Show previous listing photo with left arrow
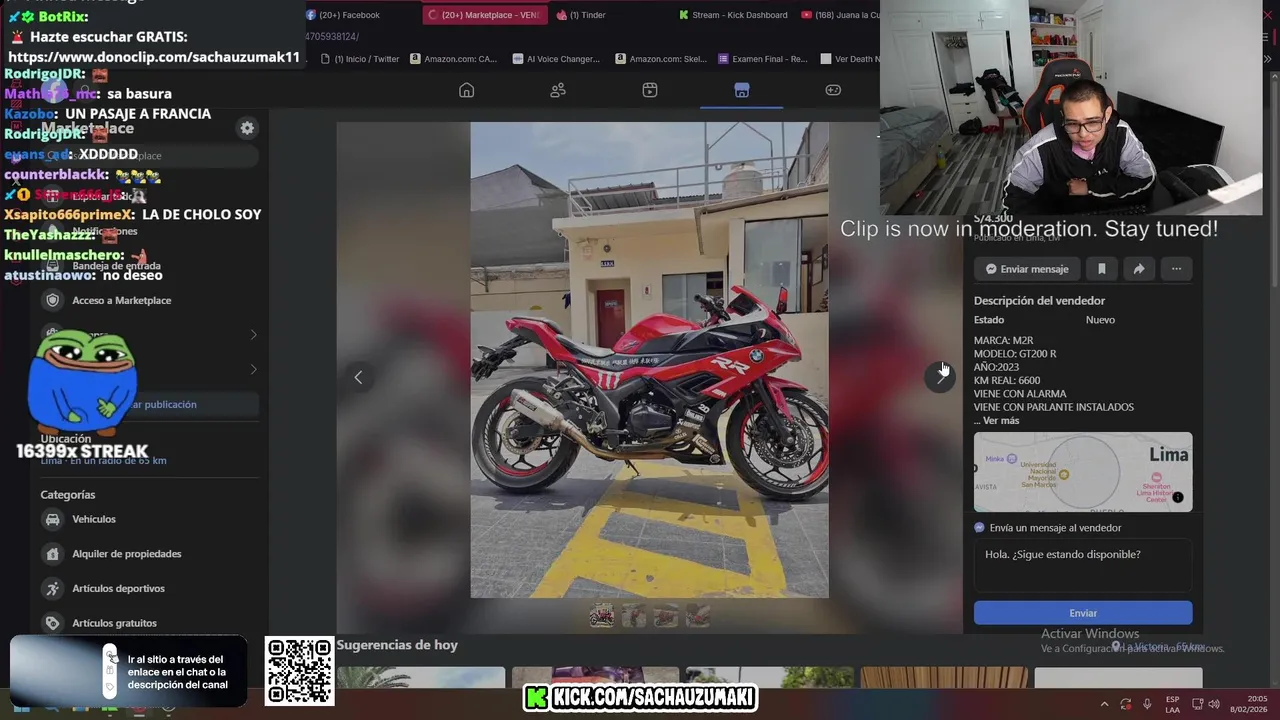The image size is (1280, 720). (358, 377)
